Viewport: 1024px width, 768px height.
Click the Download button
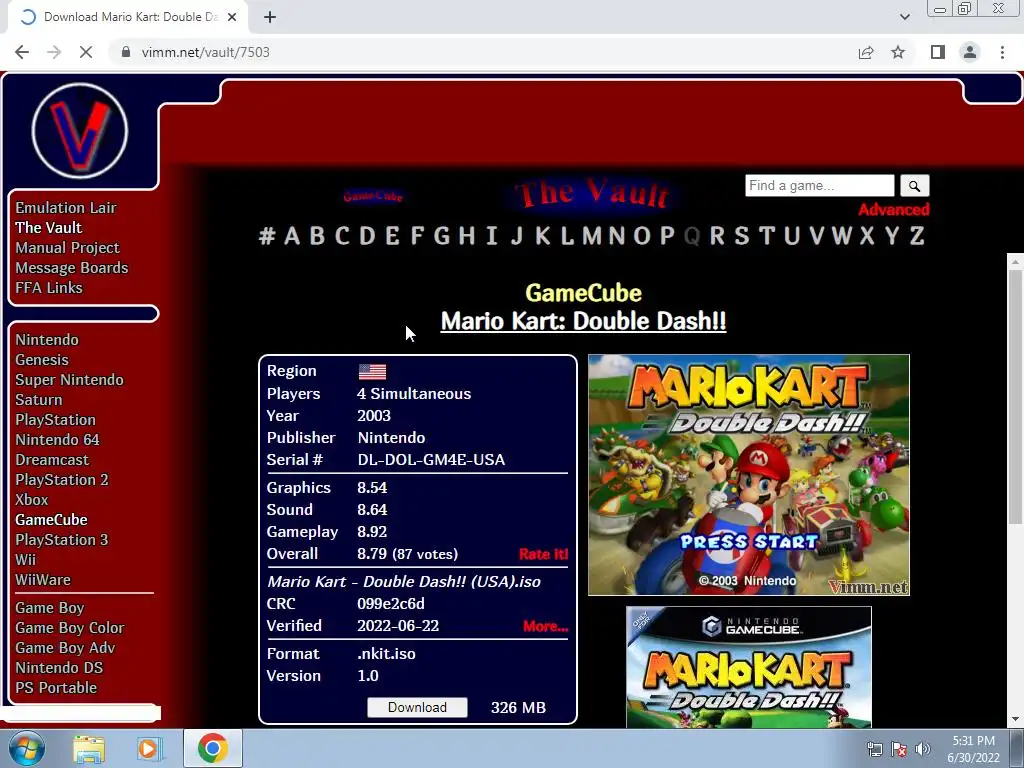click(417, 707)
